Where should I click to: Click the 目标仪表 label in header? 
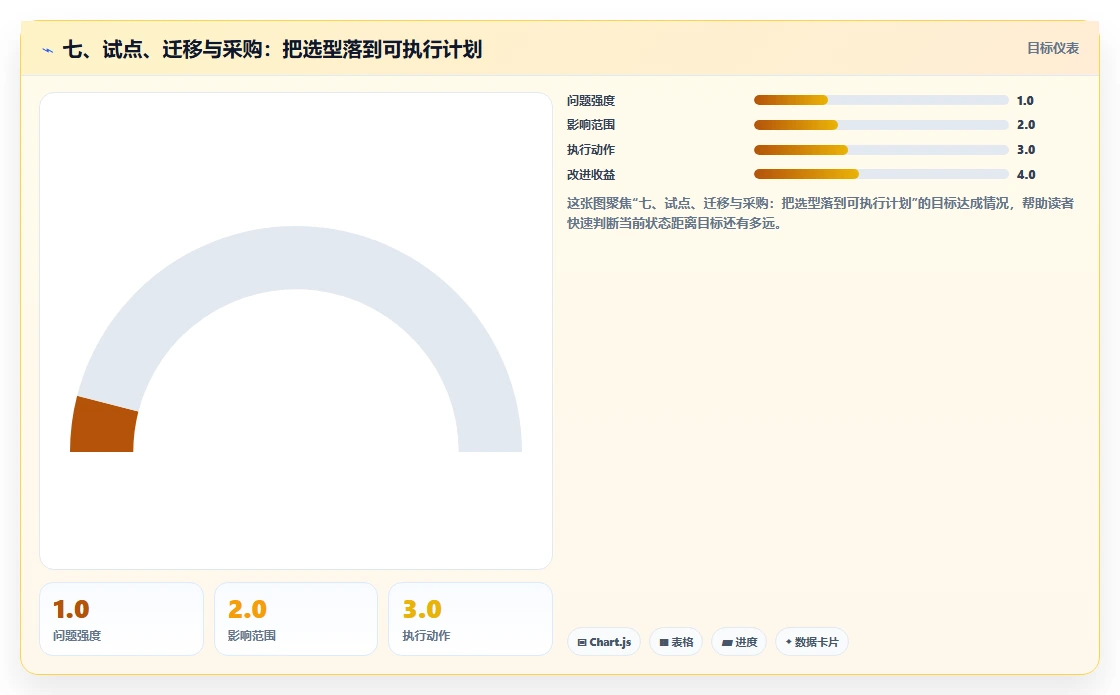(1053, 49)
